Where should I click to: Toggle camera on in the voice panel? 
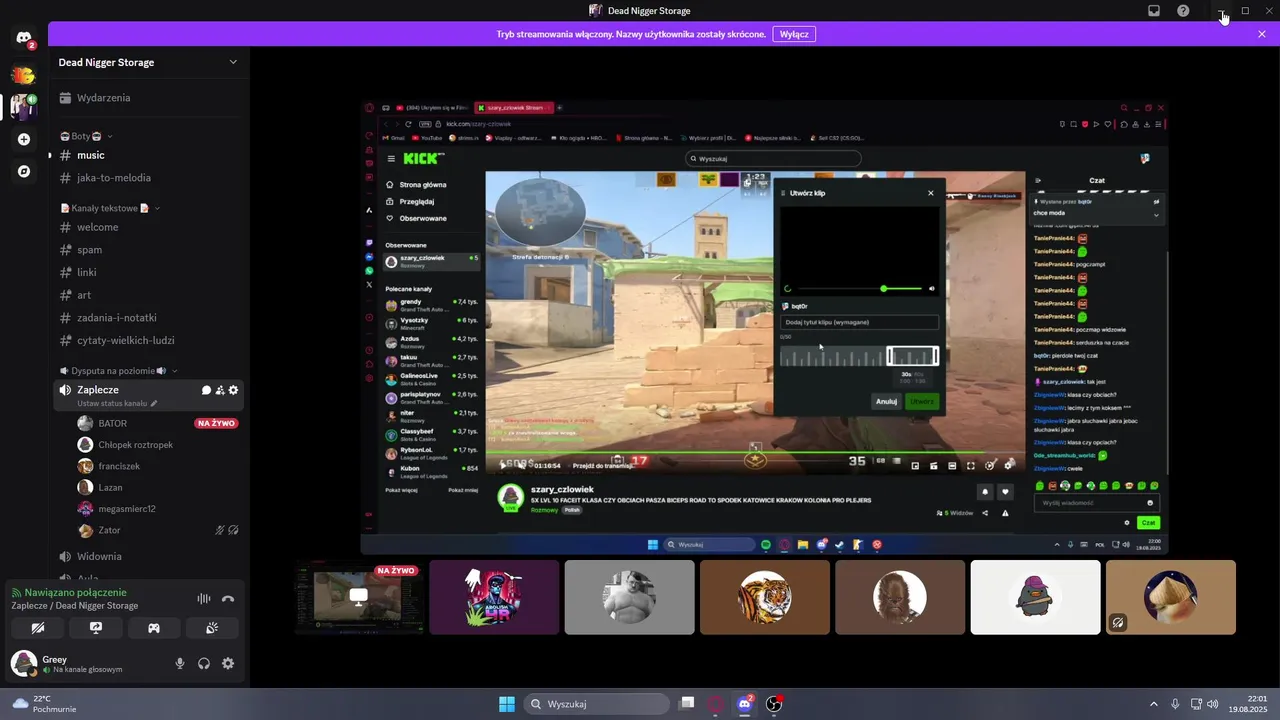[38, 628]
